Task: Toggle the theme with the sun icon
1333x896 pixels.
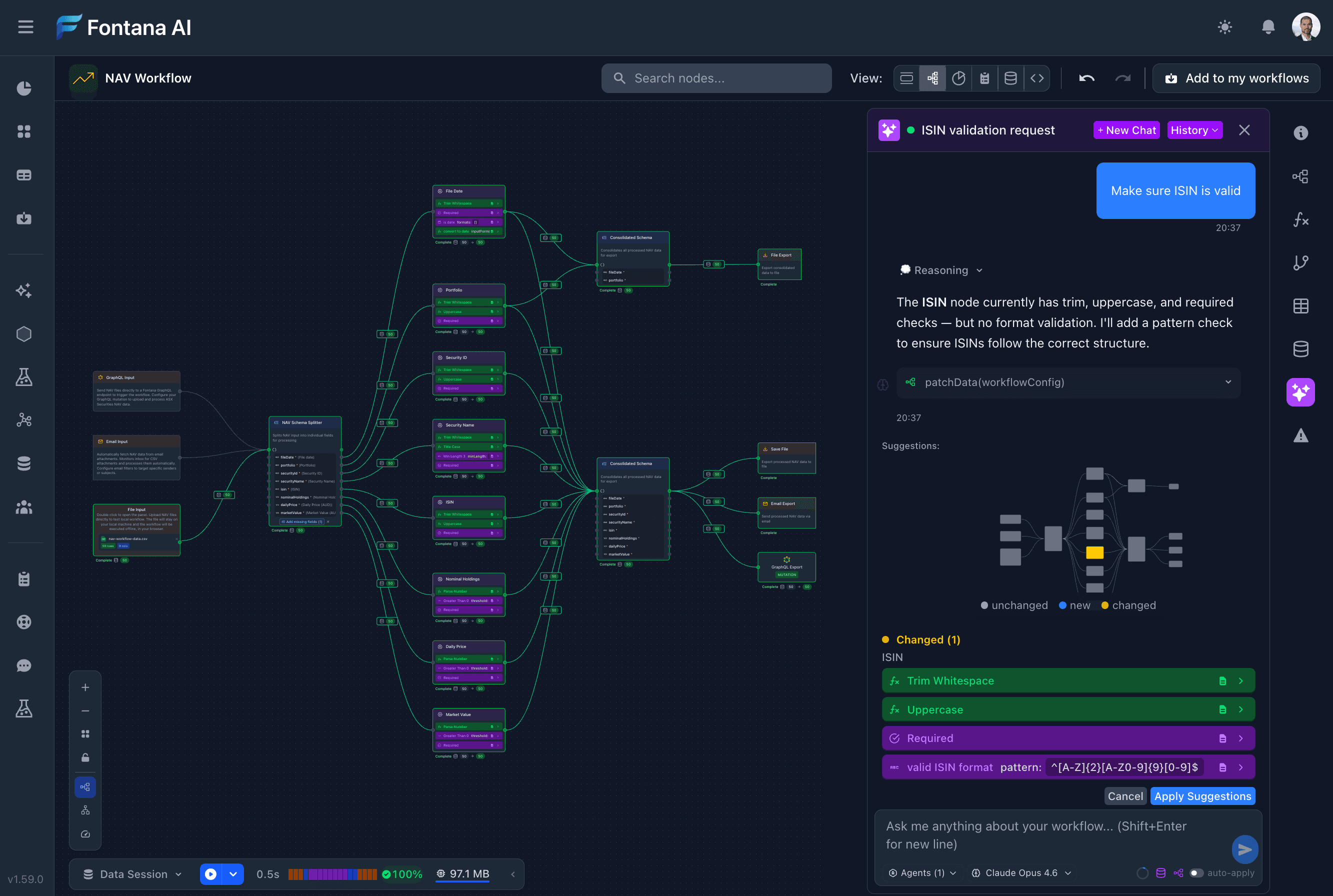Action: click(x=1224, y=27)
